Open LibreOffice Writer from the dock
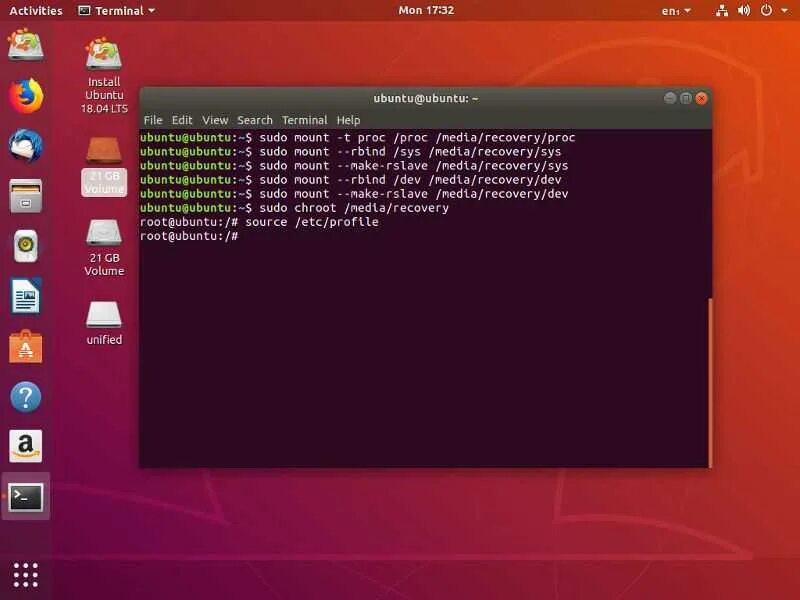This screenshot has height=600, width=800. [26, 295]
